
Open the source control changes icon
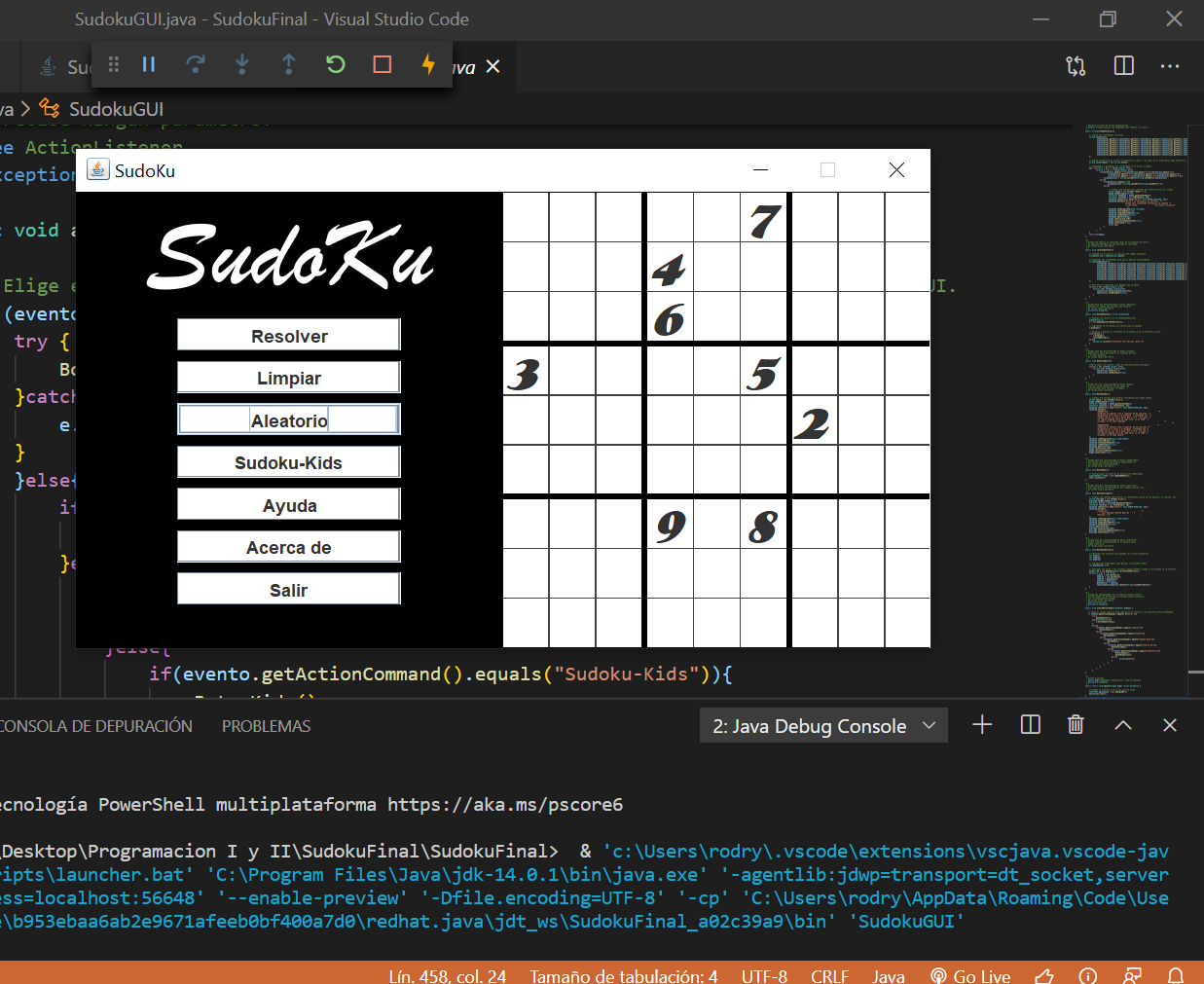coord(1076,65)
